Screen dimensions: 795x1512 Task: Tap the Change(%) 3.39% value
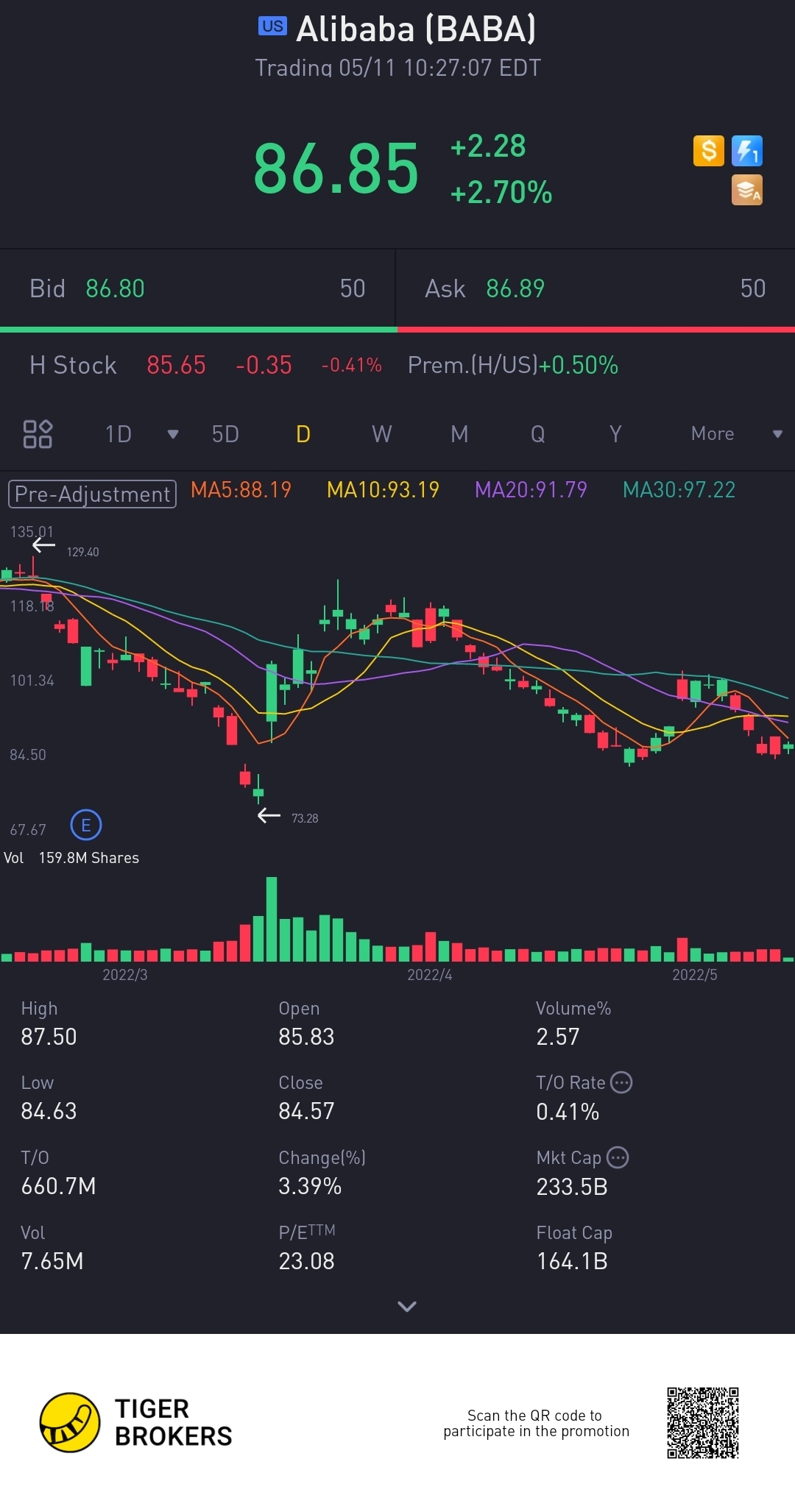(310, 1186)
